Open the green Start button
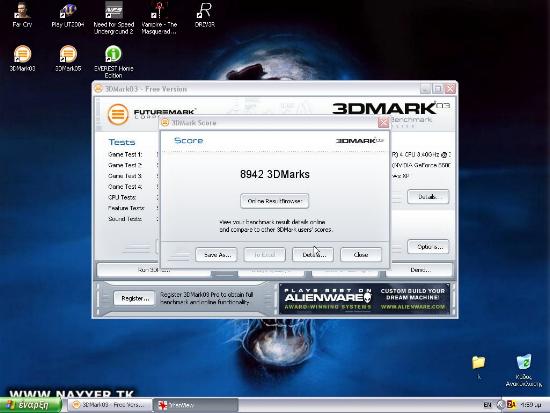This screenshot has width=550, height=413. [31, 405]
